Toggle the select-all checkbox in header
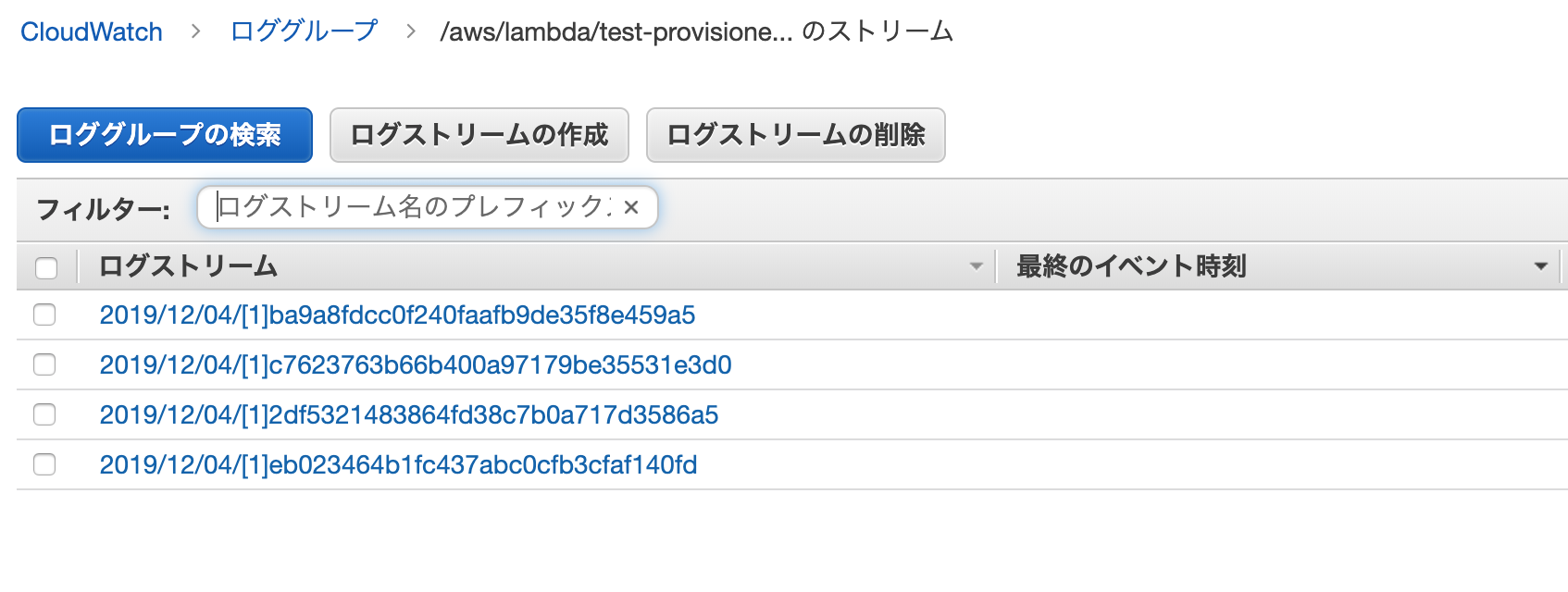 tap(45, 268)
